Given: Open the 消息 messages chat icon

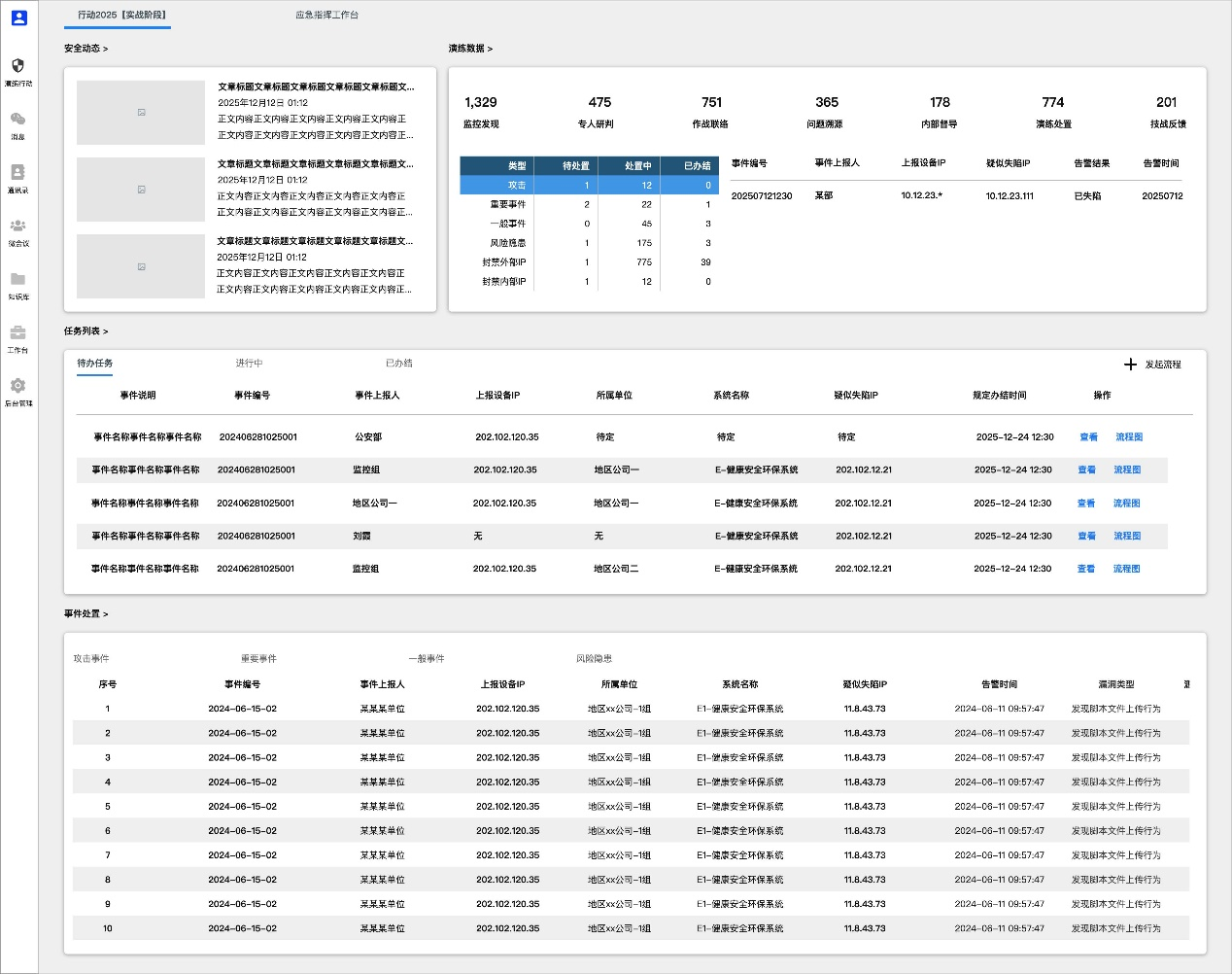Looking at the screenshot, I should coord(17,120).
